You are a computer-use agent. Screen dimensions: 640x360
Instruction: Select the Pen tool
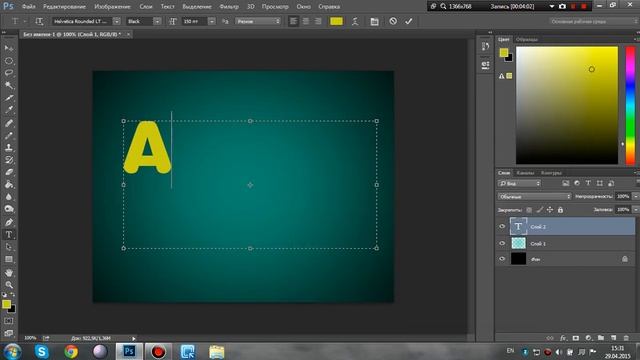click(9, 222)
